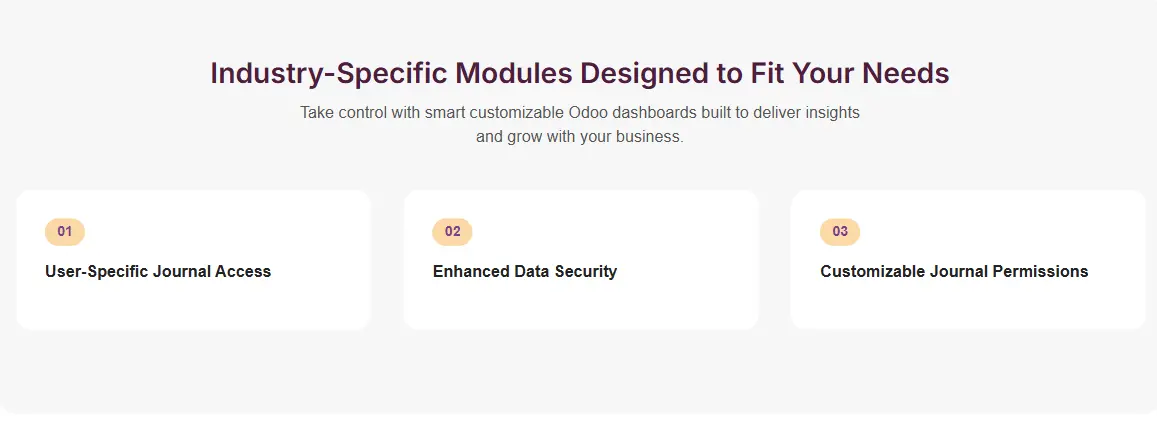Click the word Permissions in third card
1157x433 pixels.
tap(1039, 271)
